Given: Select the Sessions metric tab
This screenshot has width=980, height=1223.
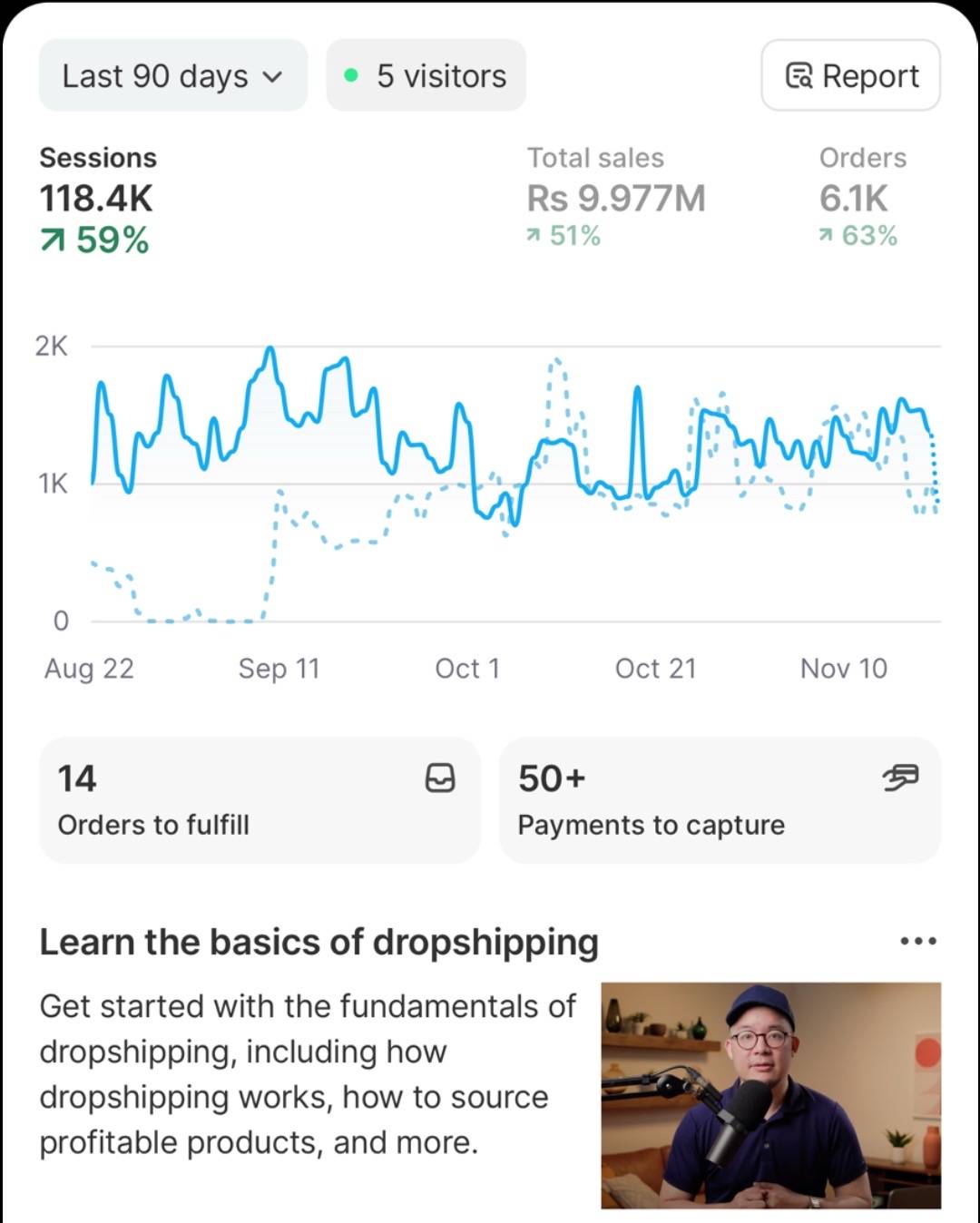Looking at the screenshot, I should click(x=98, y=198).
